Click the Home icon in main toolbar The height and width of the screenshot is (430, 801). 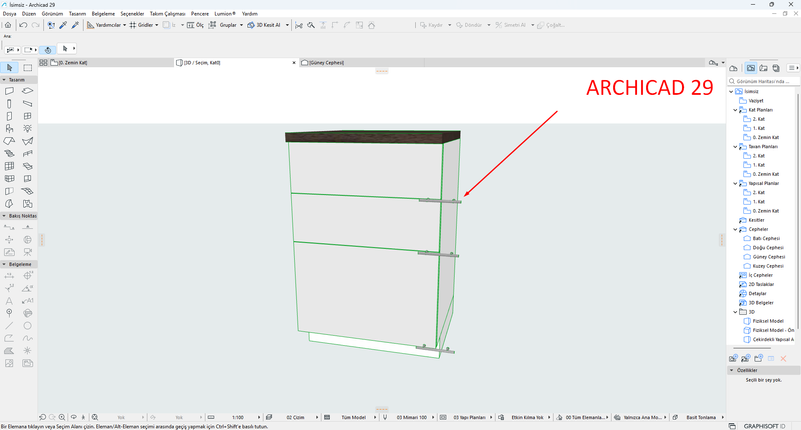8,25
